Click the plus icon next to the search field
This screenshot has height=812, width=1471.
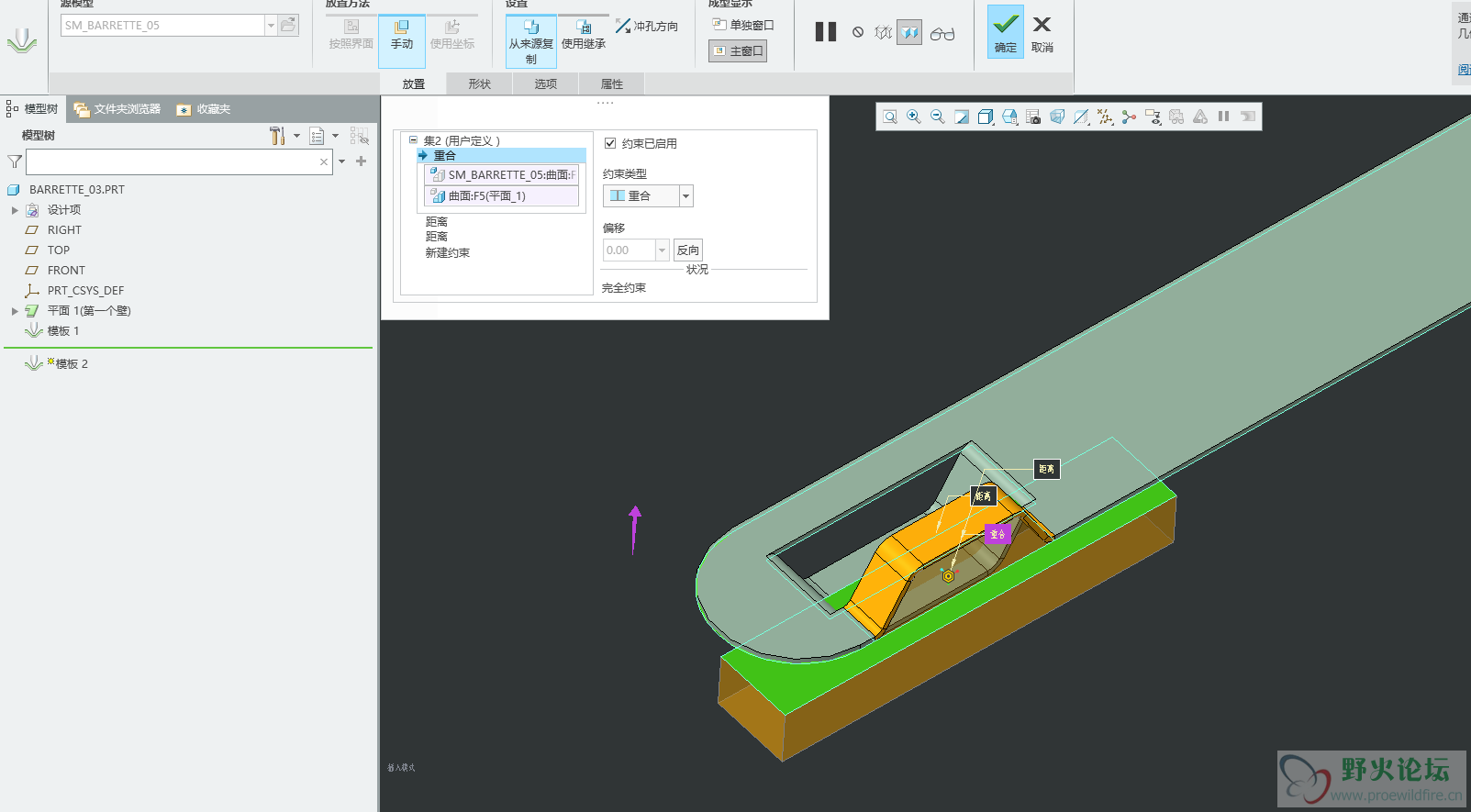coord(361,161)
